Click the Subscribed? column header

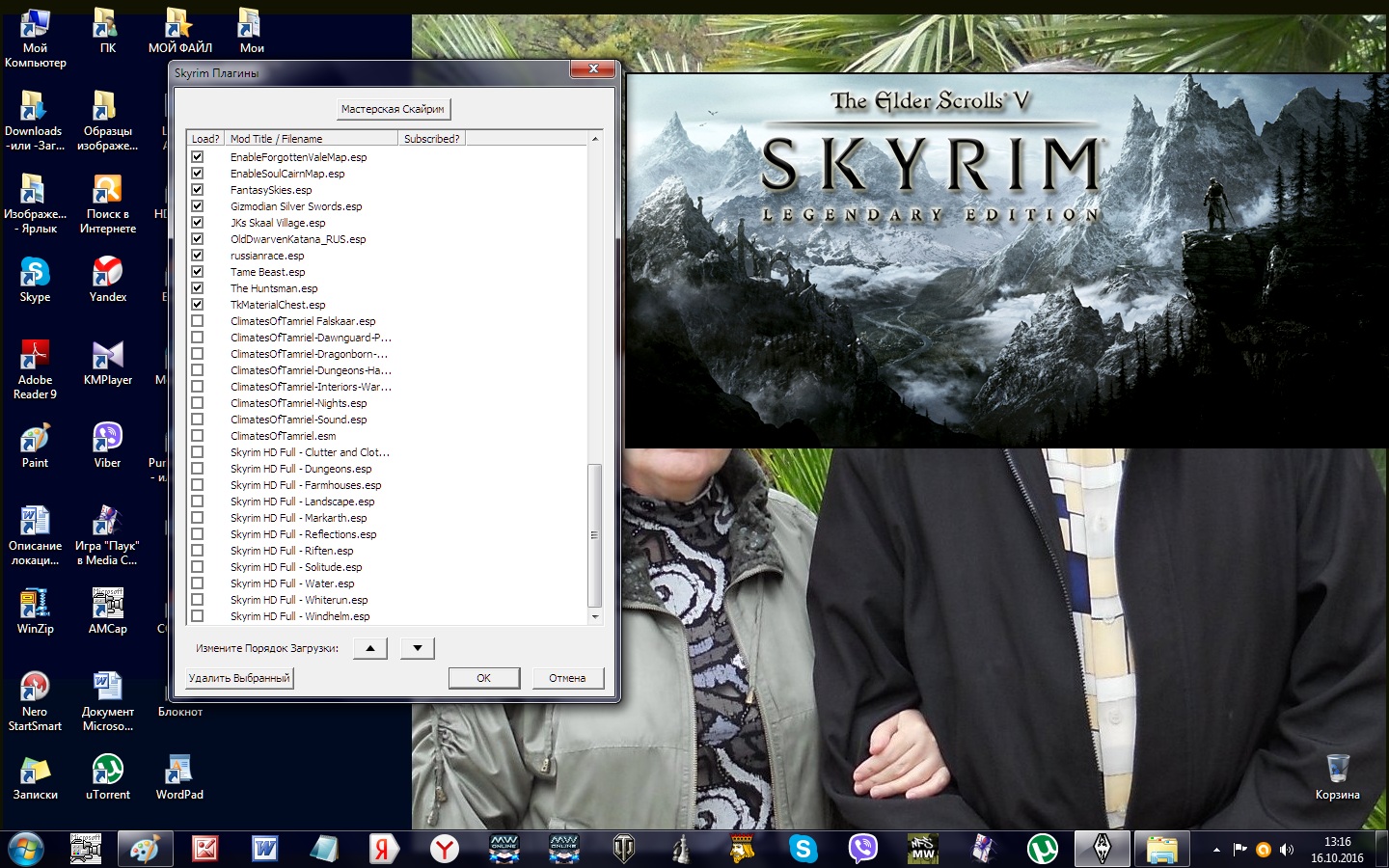[431, 139]
